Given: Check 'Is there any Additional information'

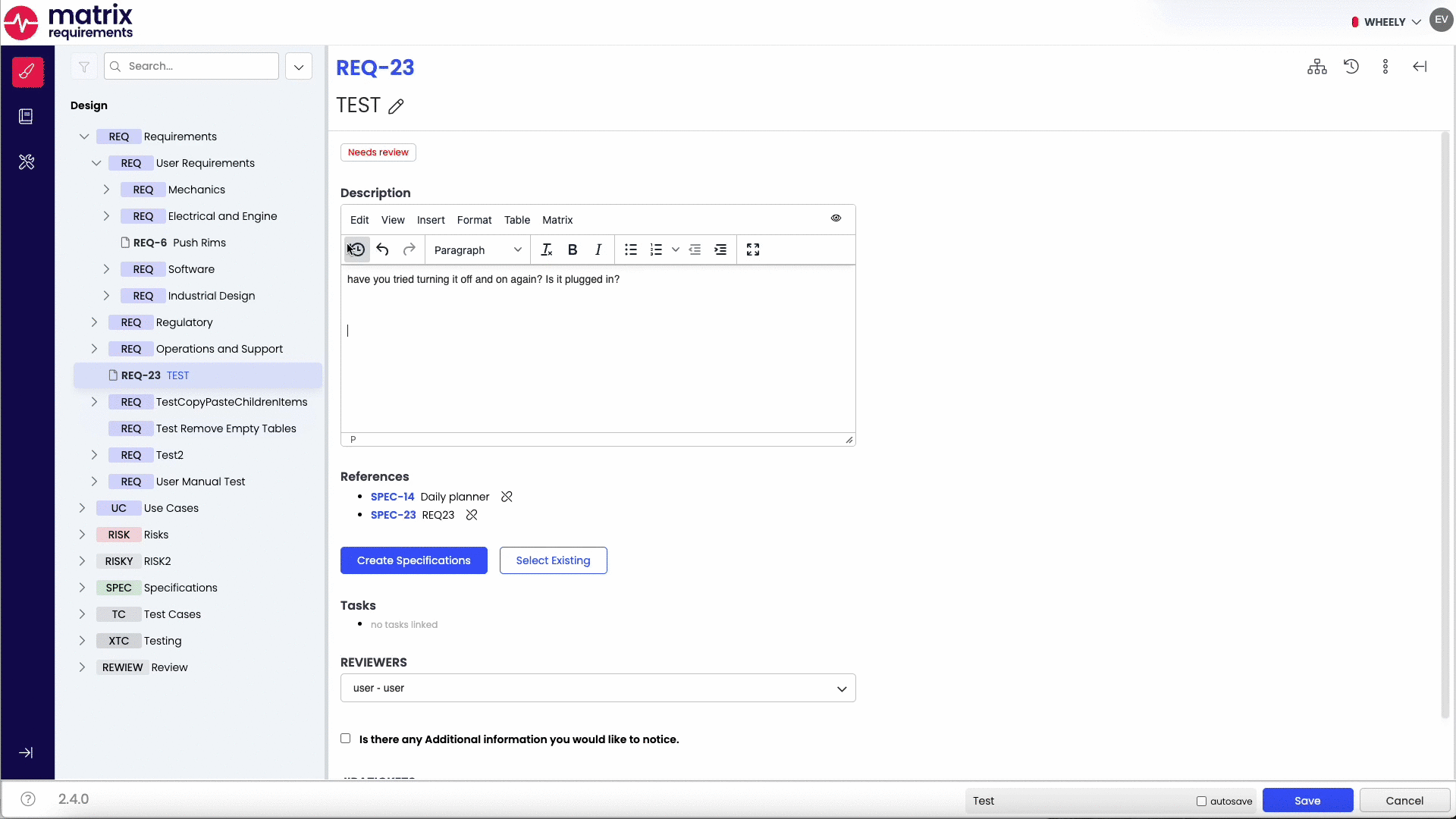Looking at the screenshot, I should 345,738.
